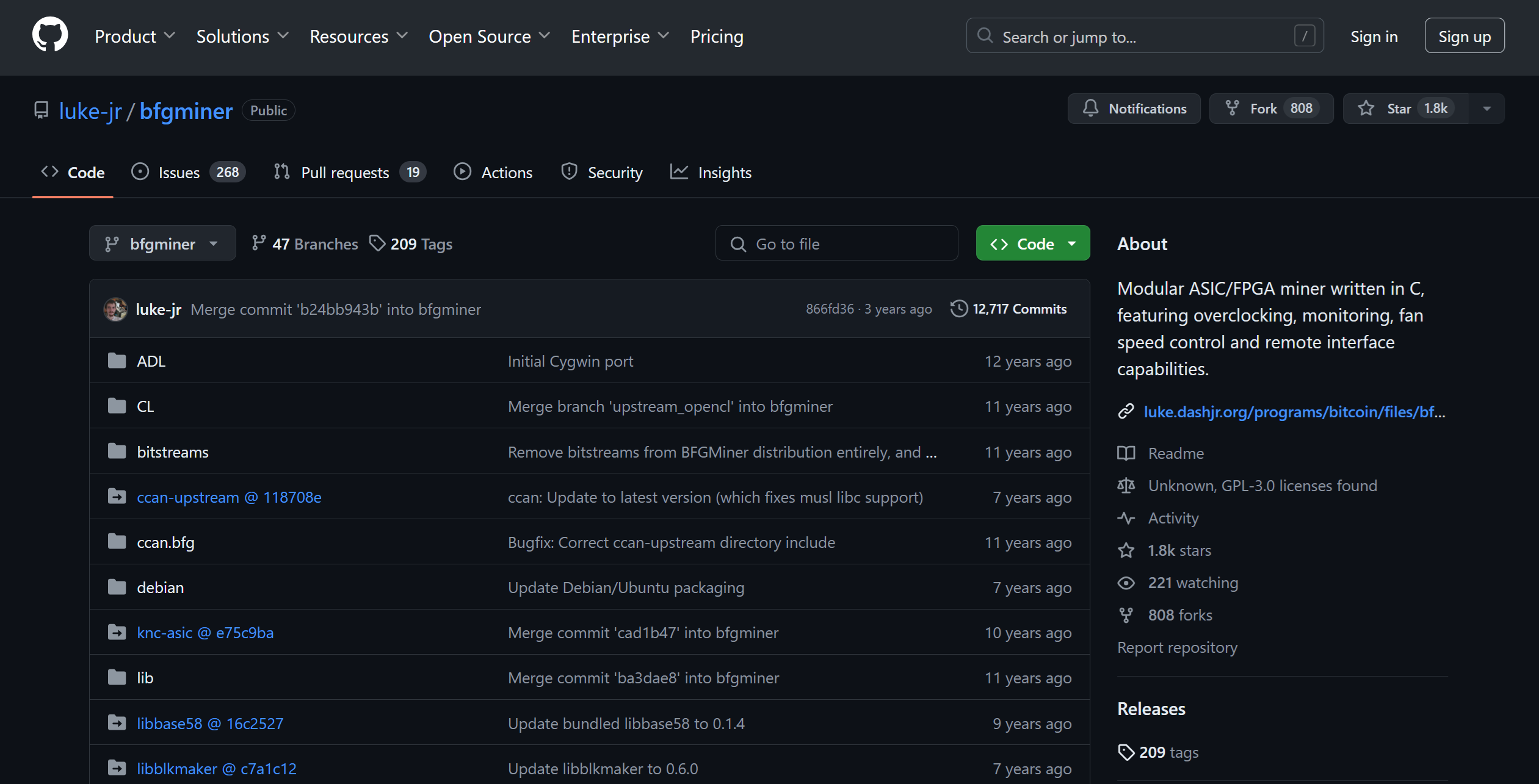
Task: Click the bitstreams folder icon
Action: click(x=117, y=451)
